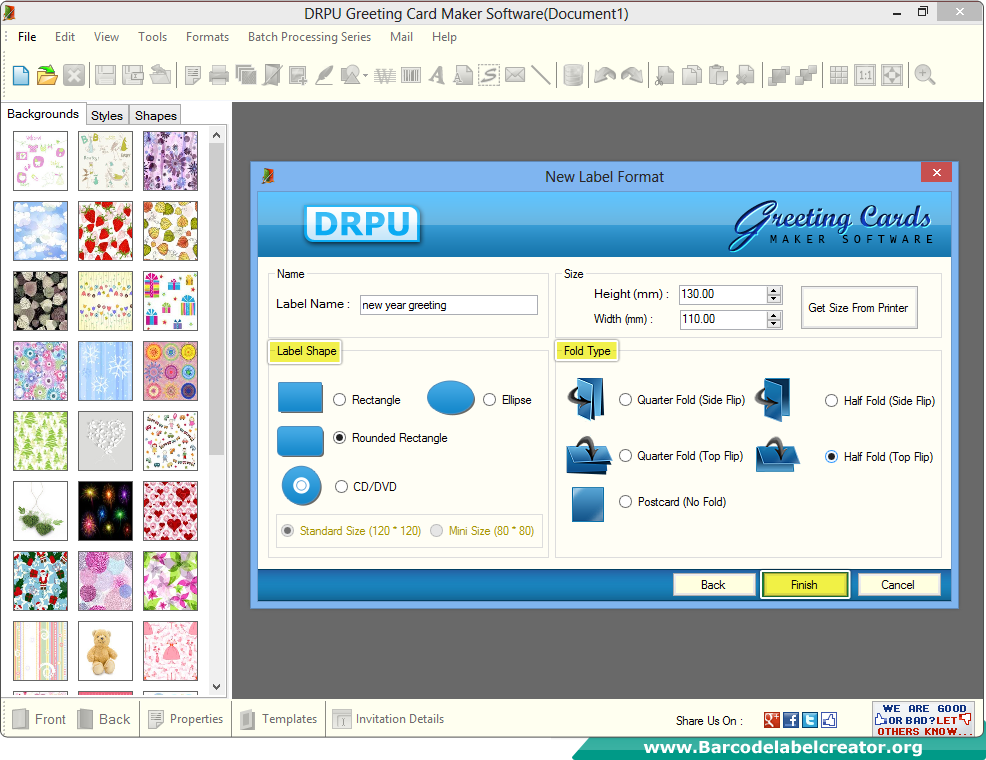Decrease Height value with down arrow

coord(774,299)
